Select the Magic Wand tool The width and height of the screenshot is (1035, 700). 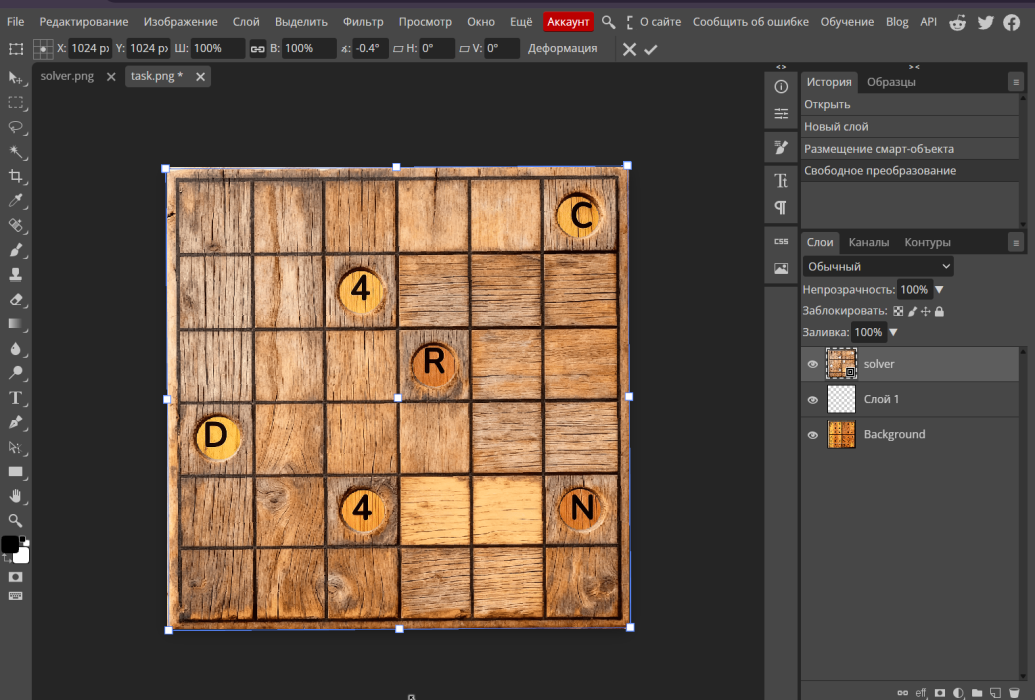click(15, 152)
